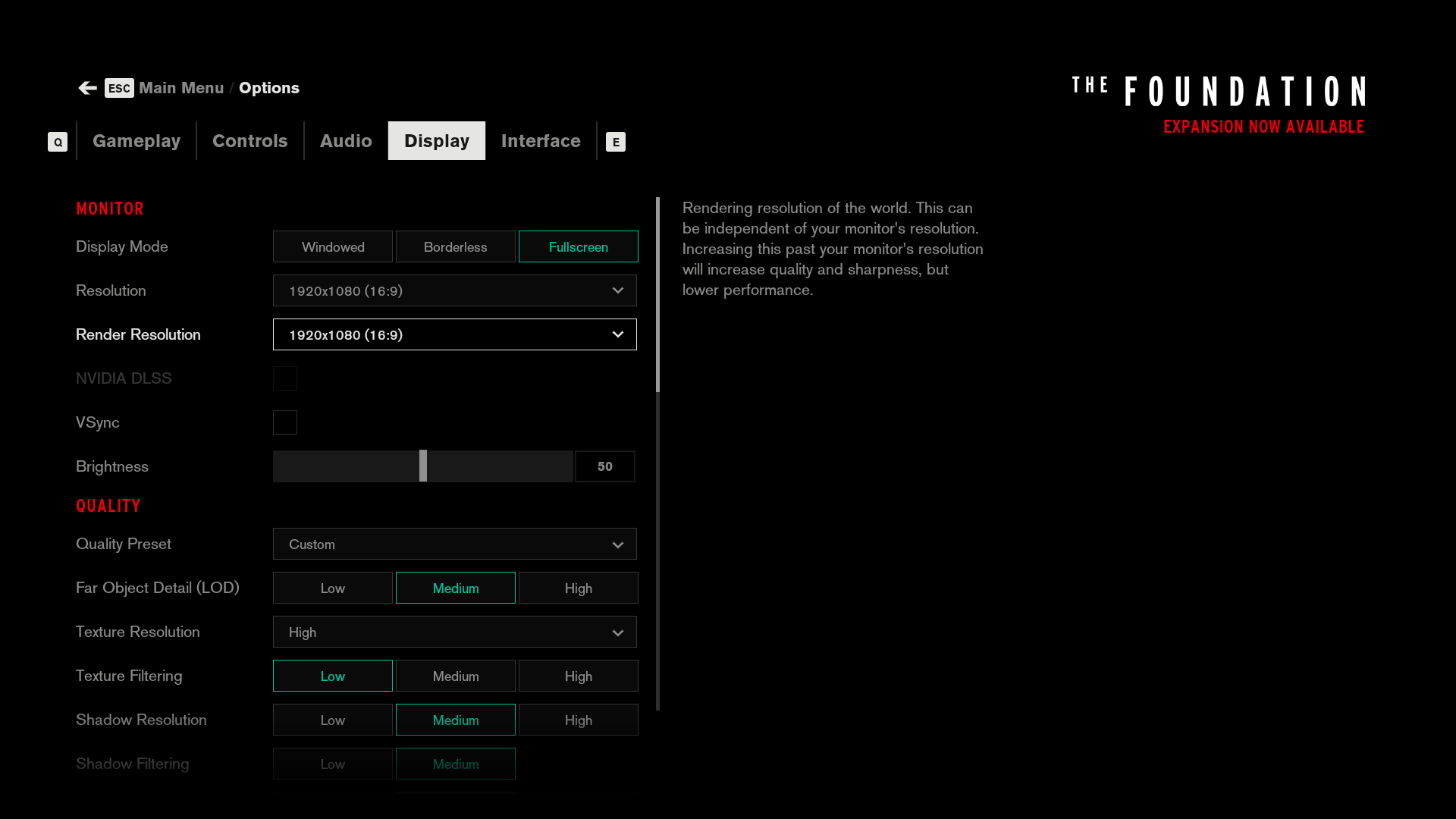Switch to the Gameplay tab
Image resolution: width=1456 pixels, height=819 pixels.
point(136,141)
